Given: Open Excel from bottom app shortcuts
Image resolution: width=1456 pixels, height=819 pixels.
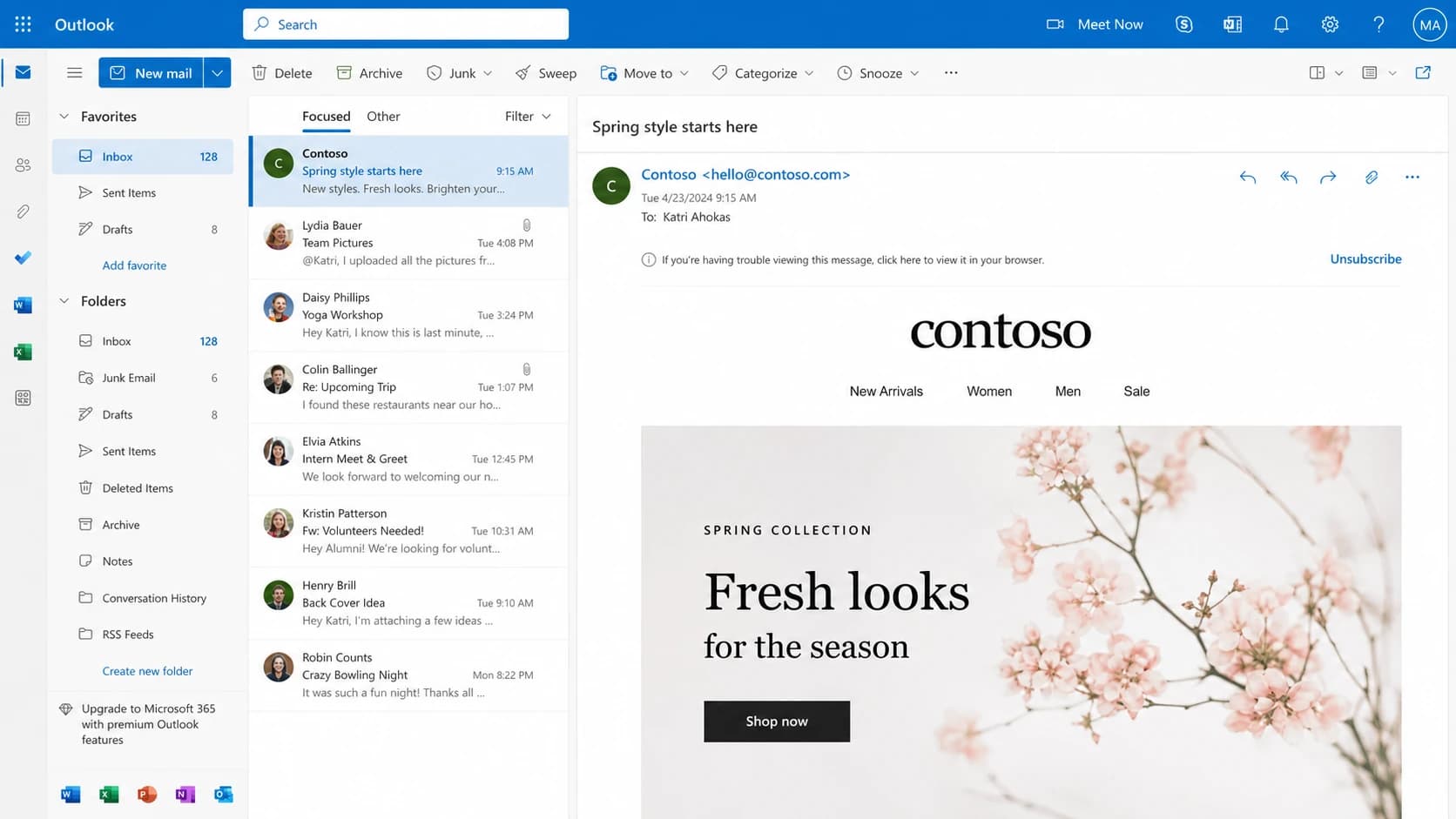Looking at the screenshot, I should click(109, 794).
